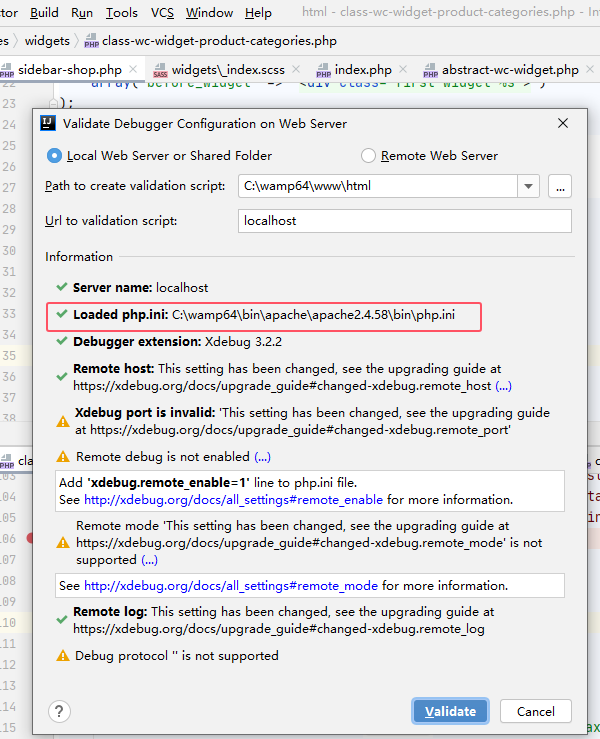Click the Path to create validation script field
The height and width of the screenshot is (739, 600).
(378, 186)
